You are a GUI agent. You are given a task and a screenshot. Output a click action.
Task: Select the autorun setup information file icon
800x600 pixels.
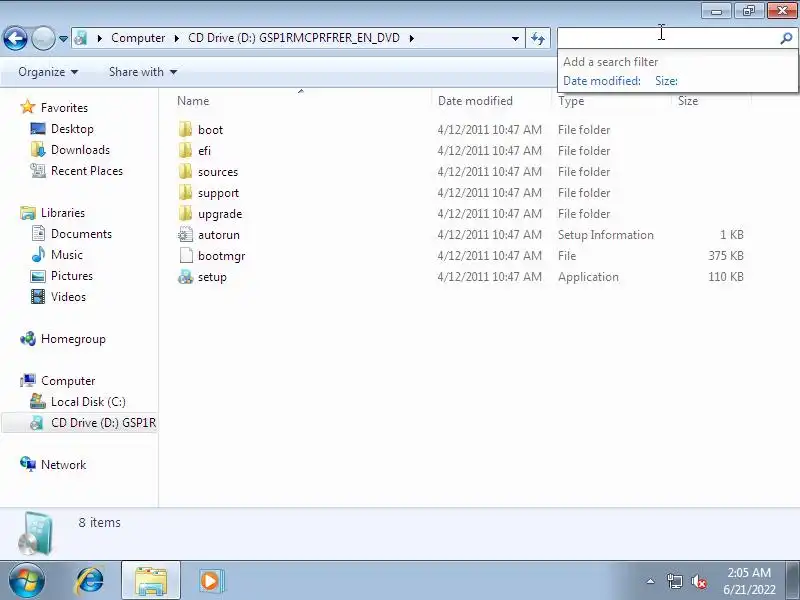pos(186,235)
